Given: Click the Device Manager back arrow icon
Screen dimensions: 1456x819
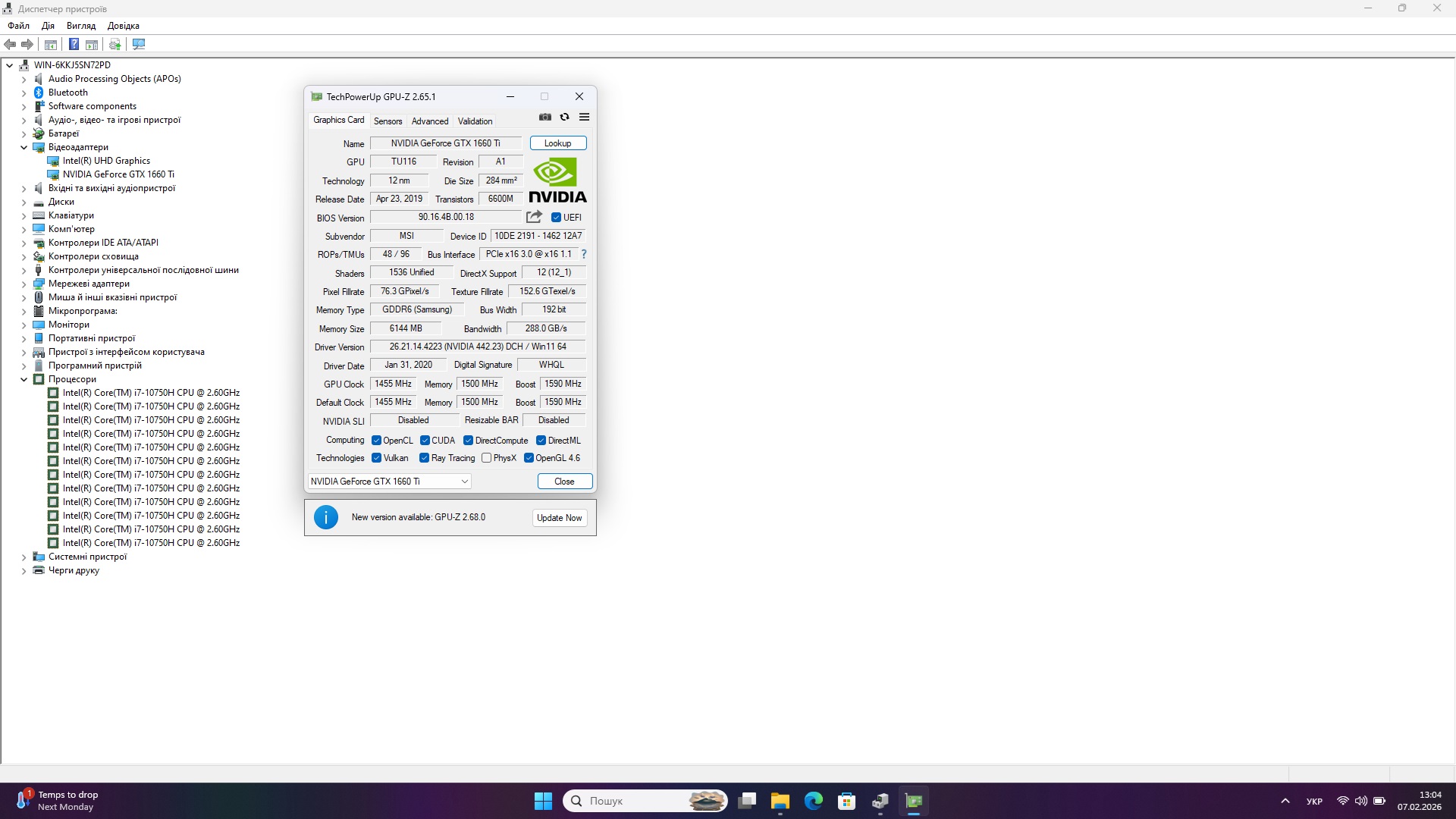Looking at the screenshot, I should pos(10,44).
